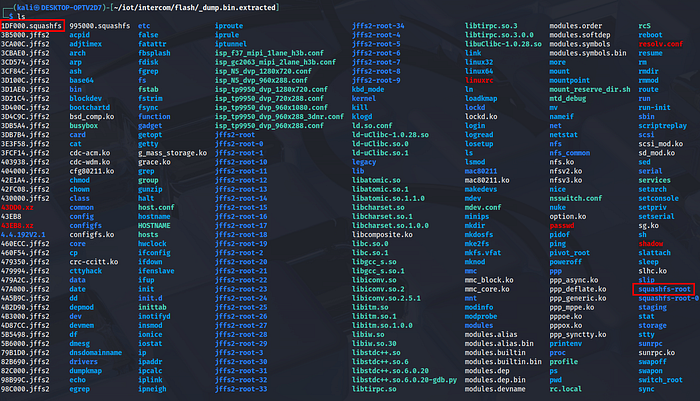Click isp_f37_mipi_1lane_h3b.conf file name

pyautogui.click(x=269, y=53)
